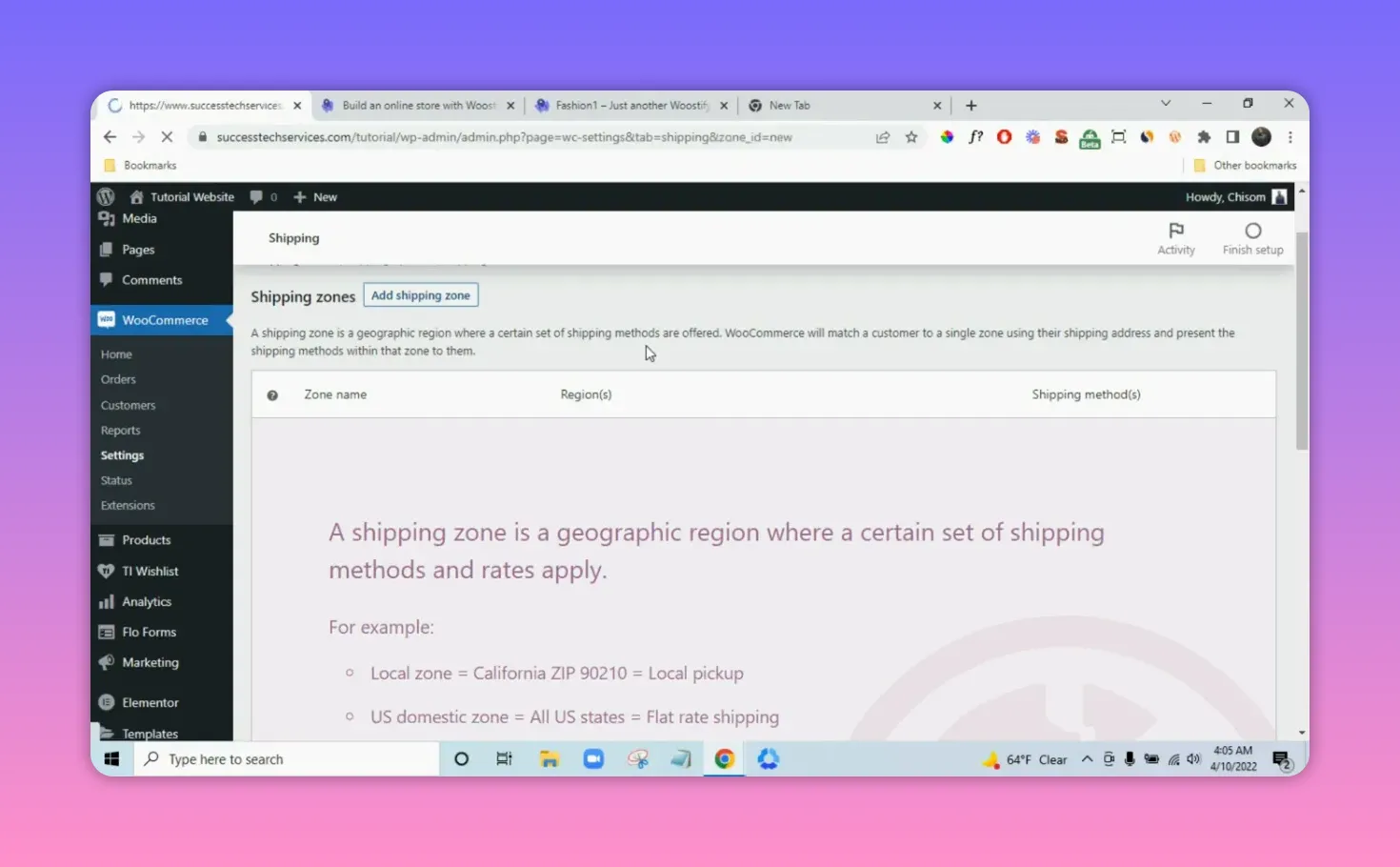Click the Marketing megaphone icon
This screenshot has height=867, width=1400.
pos(107,662)
